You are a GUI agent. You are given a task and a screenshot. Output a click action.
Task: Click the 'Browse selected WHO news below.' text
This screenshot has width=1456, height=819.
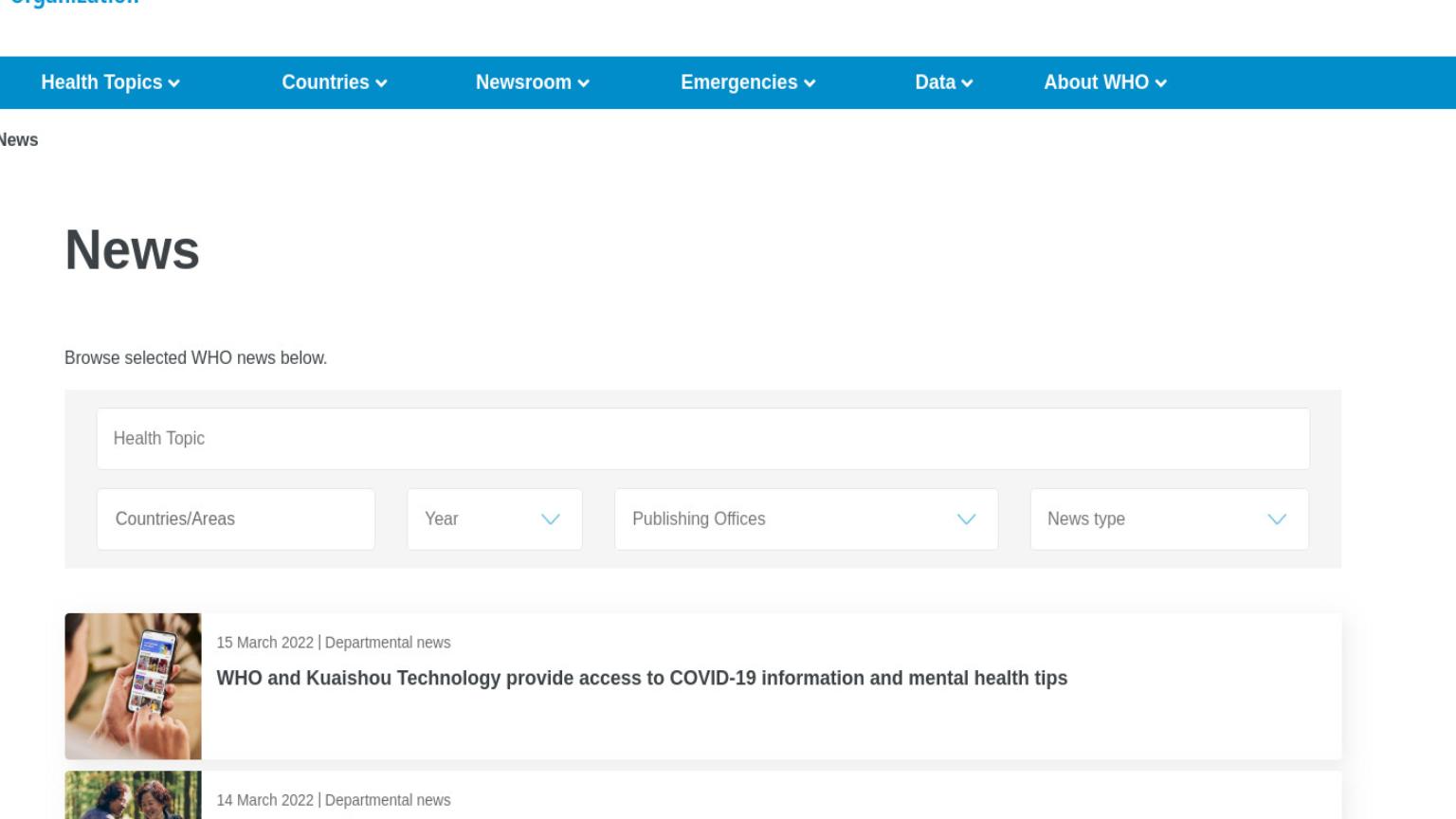click(x=195, y=358)
